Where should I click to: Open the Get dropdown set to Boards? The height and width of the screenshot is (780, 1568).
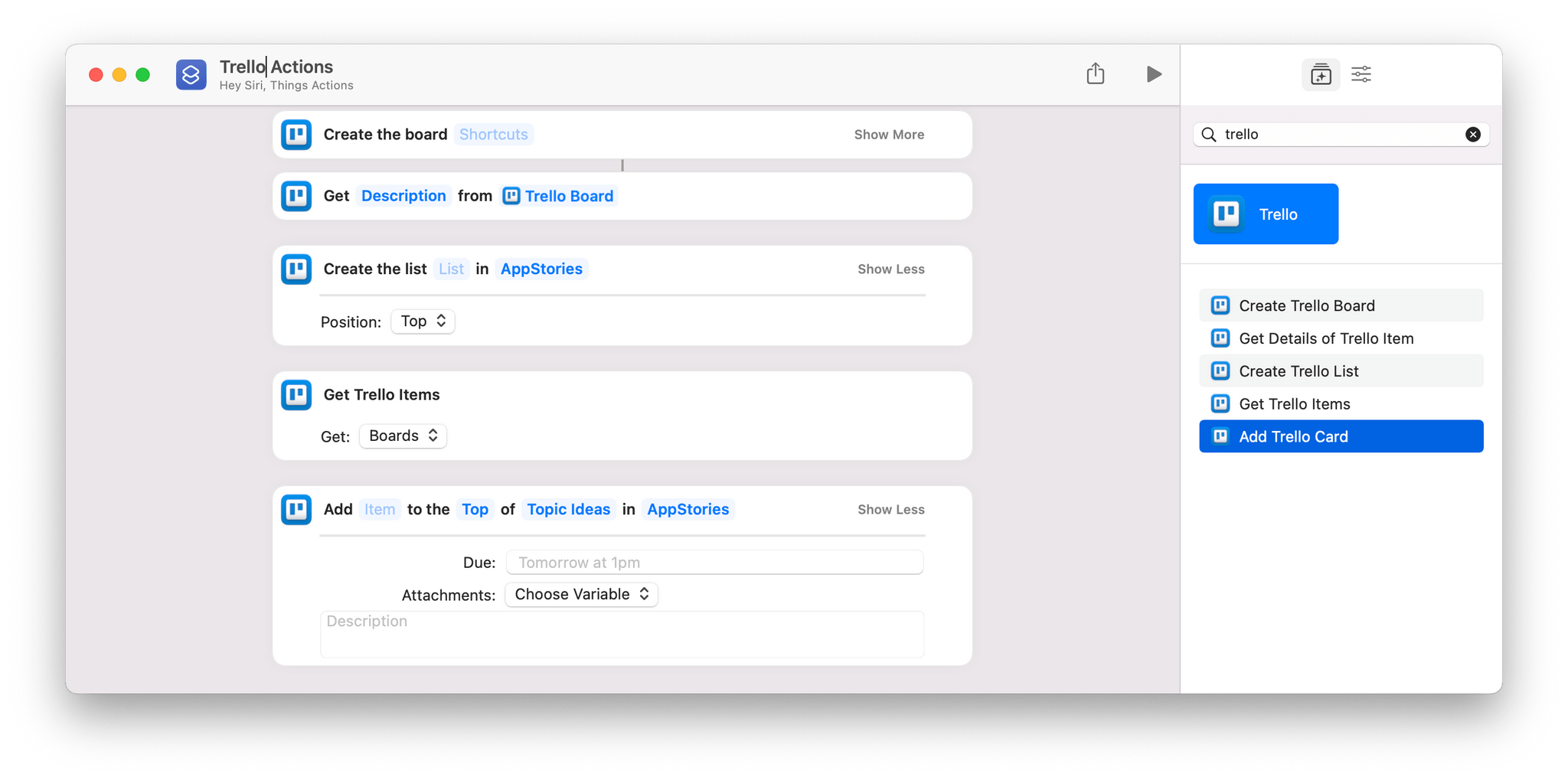pyautogui.click(x=403, y=436)
